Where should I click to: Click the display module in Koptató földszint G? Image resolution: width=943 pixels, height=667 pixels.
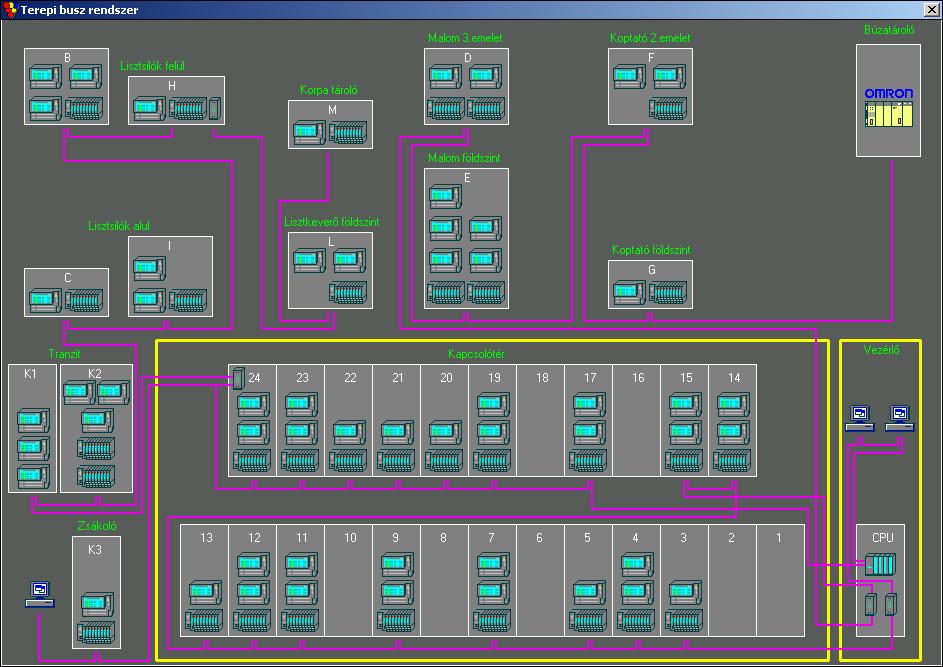629,293
